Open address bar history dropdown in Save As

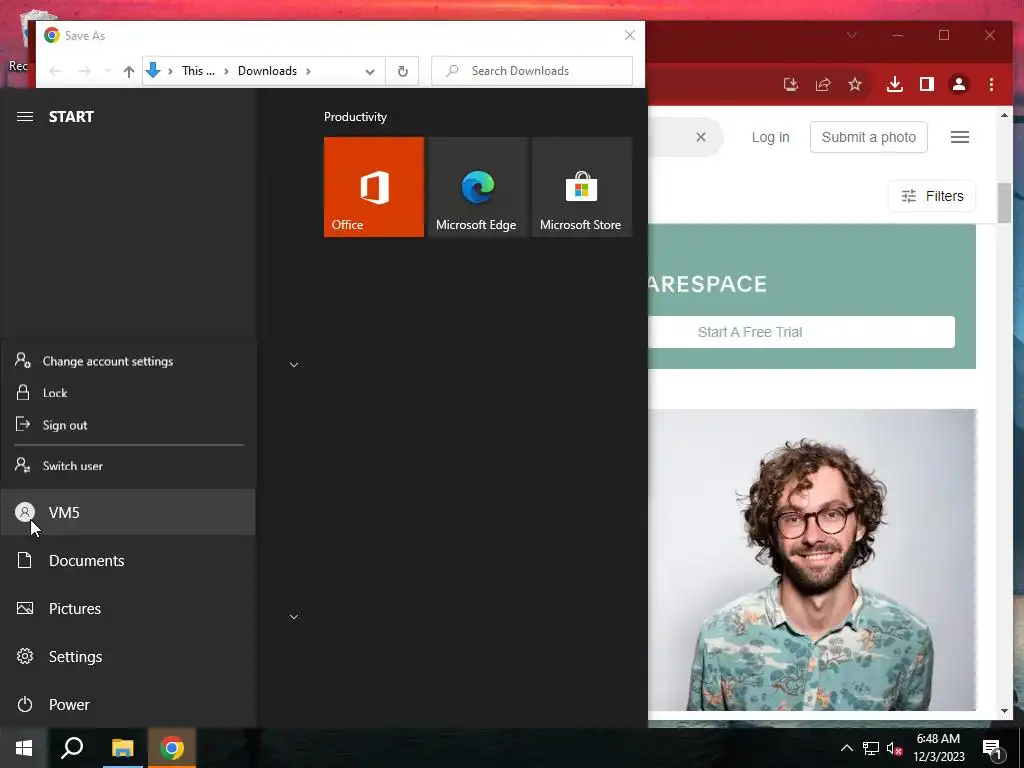click(x=370, y=71)
